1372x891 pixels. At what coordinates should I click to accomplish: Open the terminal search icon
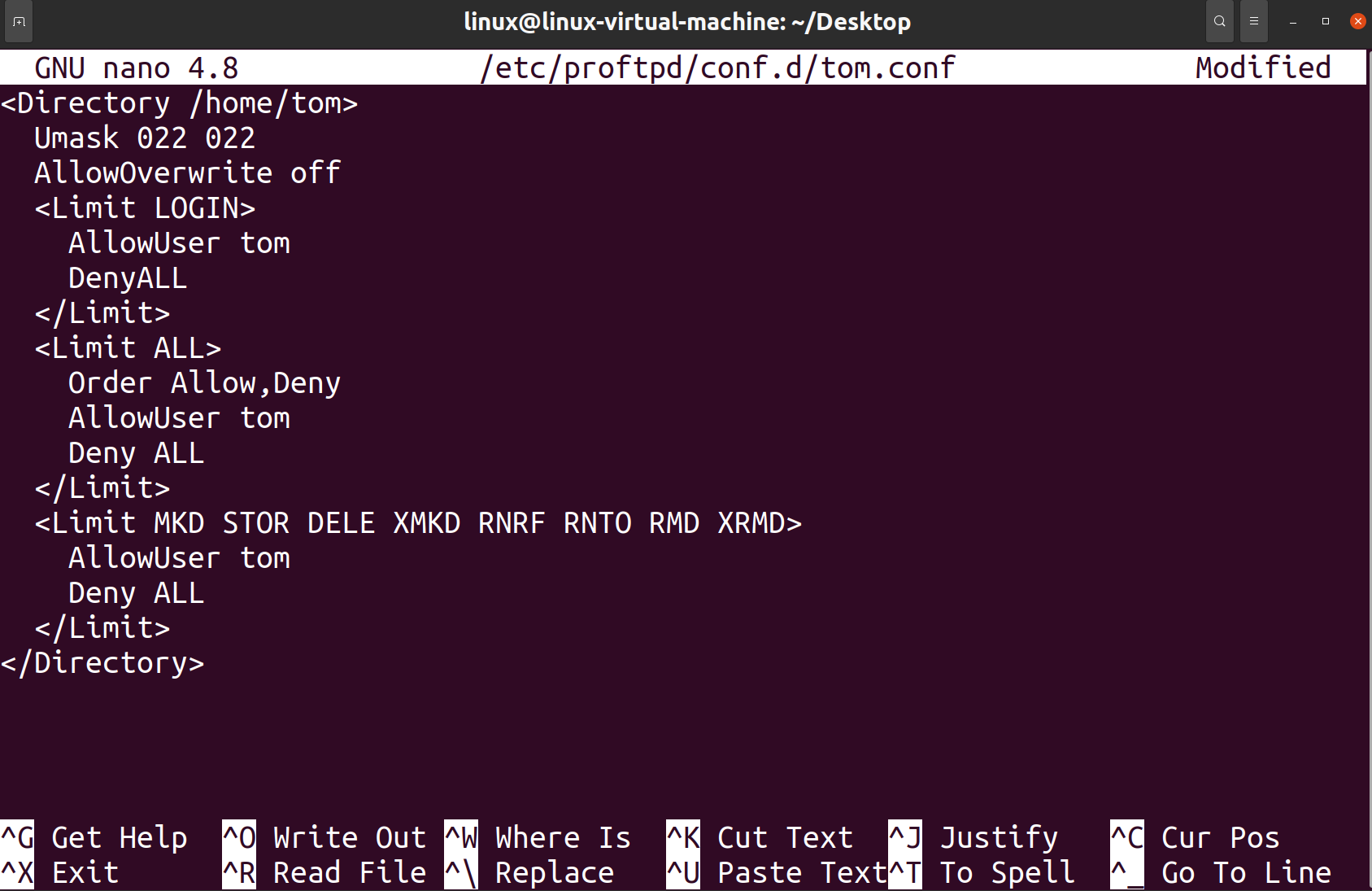[1219, 21]
